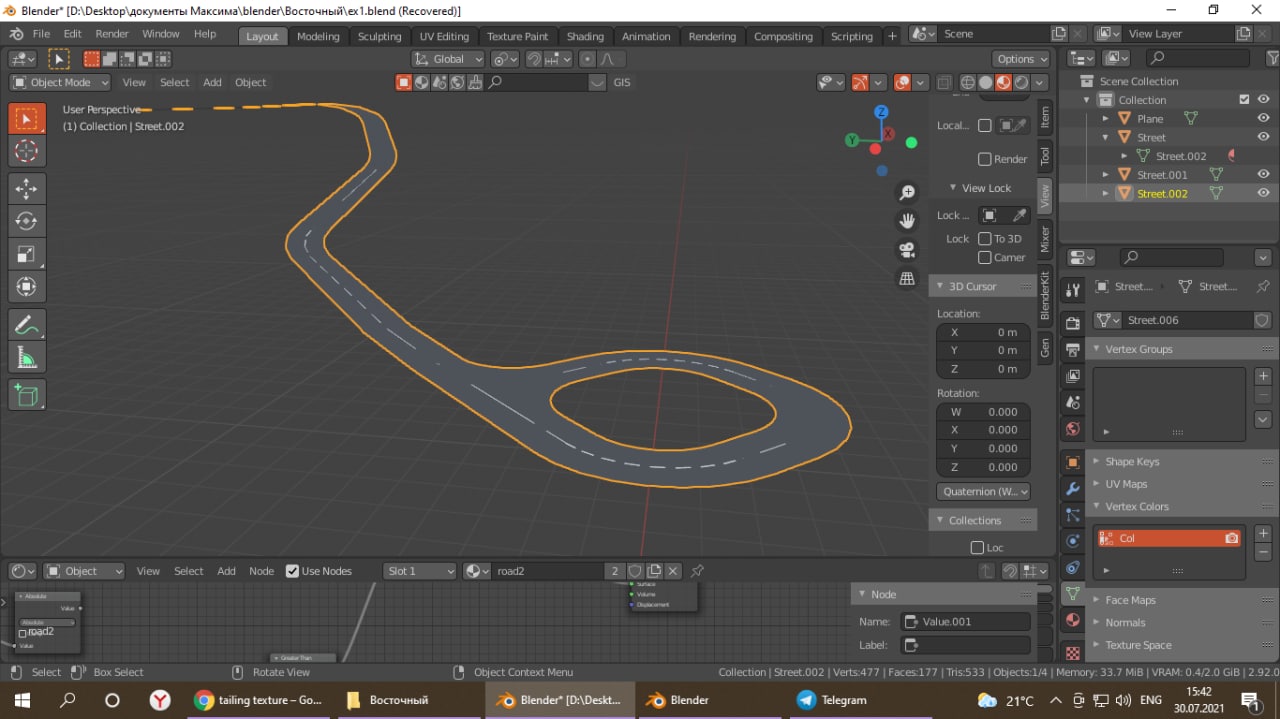
Task: Open the Object properties tab
Action: click(1073, 463)
